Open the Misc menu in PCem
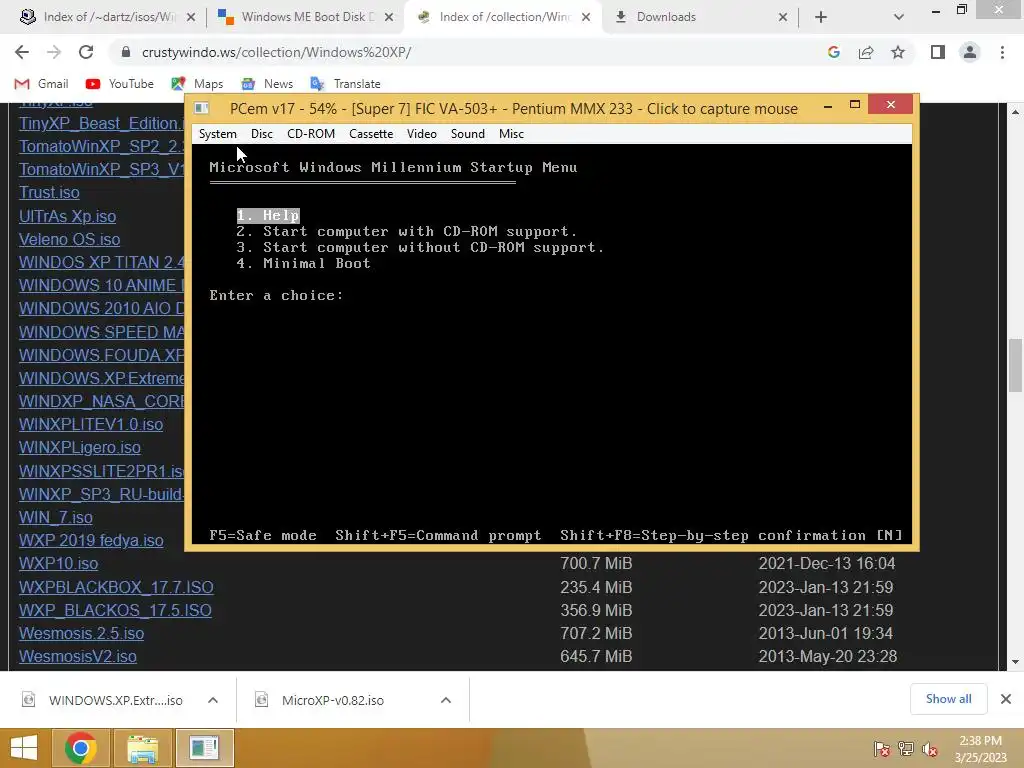 pos(511,134)
